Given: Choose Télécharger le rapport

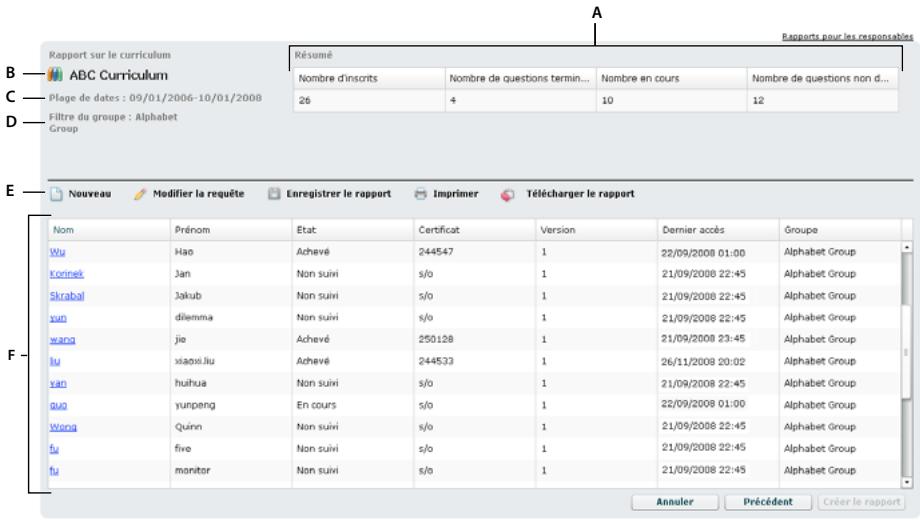Looking at the screenshot, I should pos(580,194).
